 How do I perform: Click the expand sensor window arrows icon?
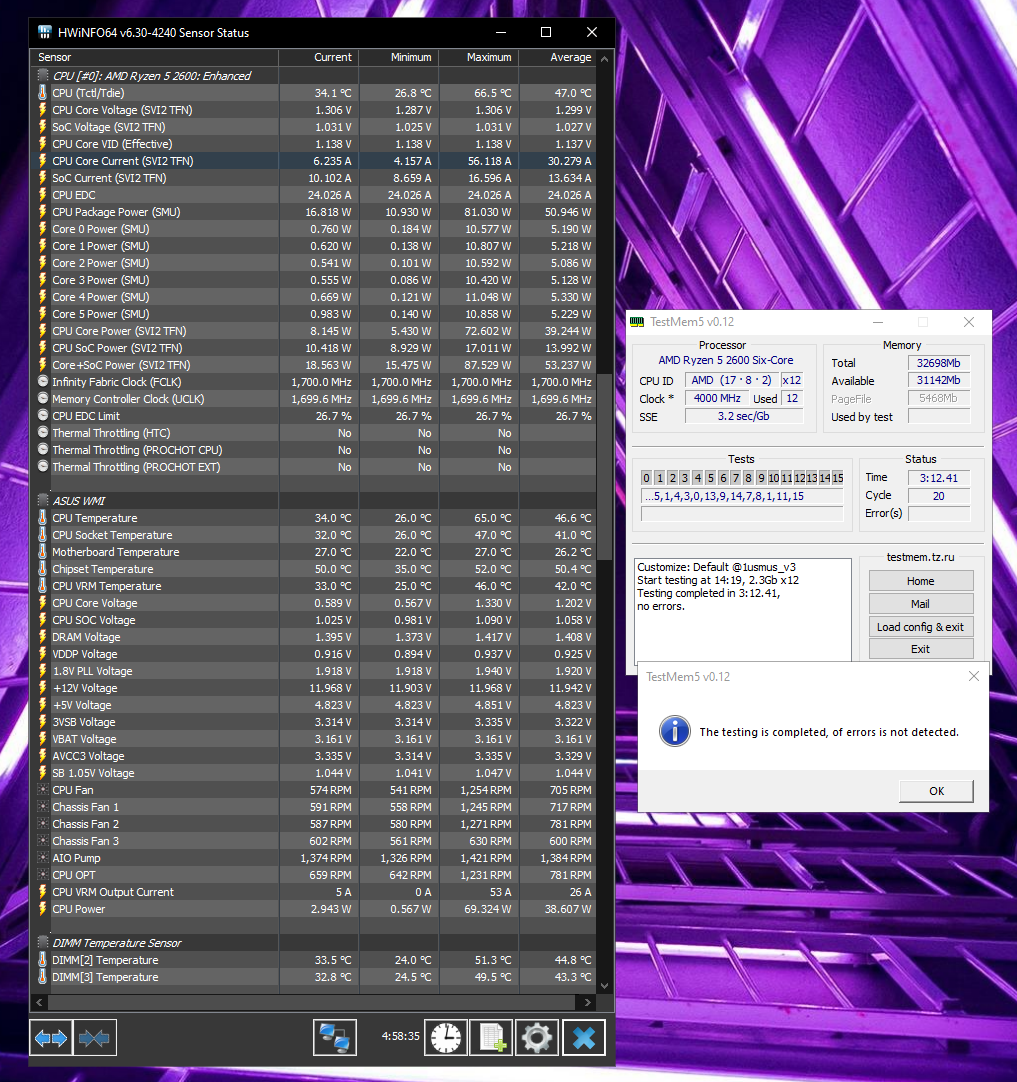[50, 1037]
